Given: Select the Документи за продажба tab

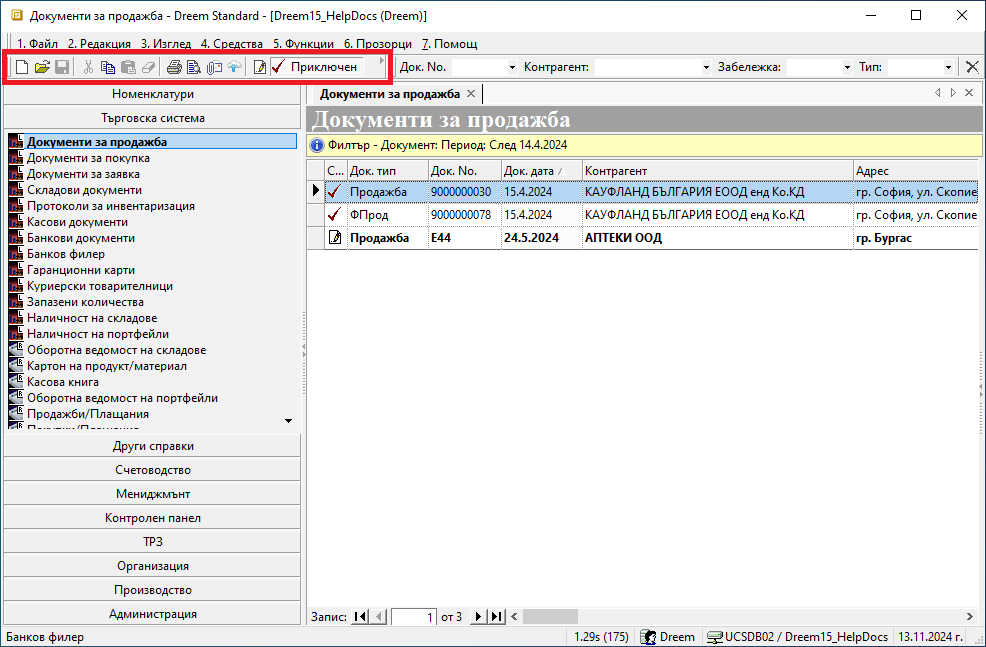Looking at the screenshot, I should click(x=389, y=93).
